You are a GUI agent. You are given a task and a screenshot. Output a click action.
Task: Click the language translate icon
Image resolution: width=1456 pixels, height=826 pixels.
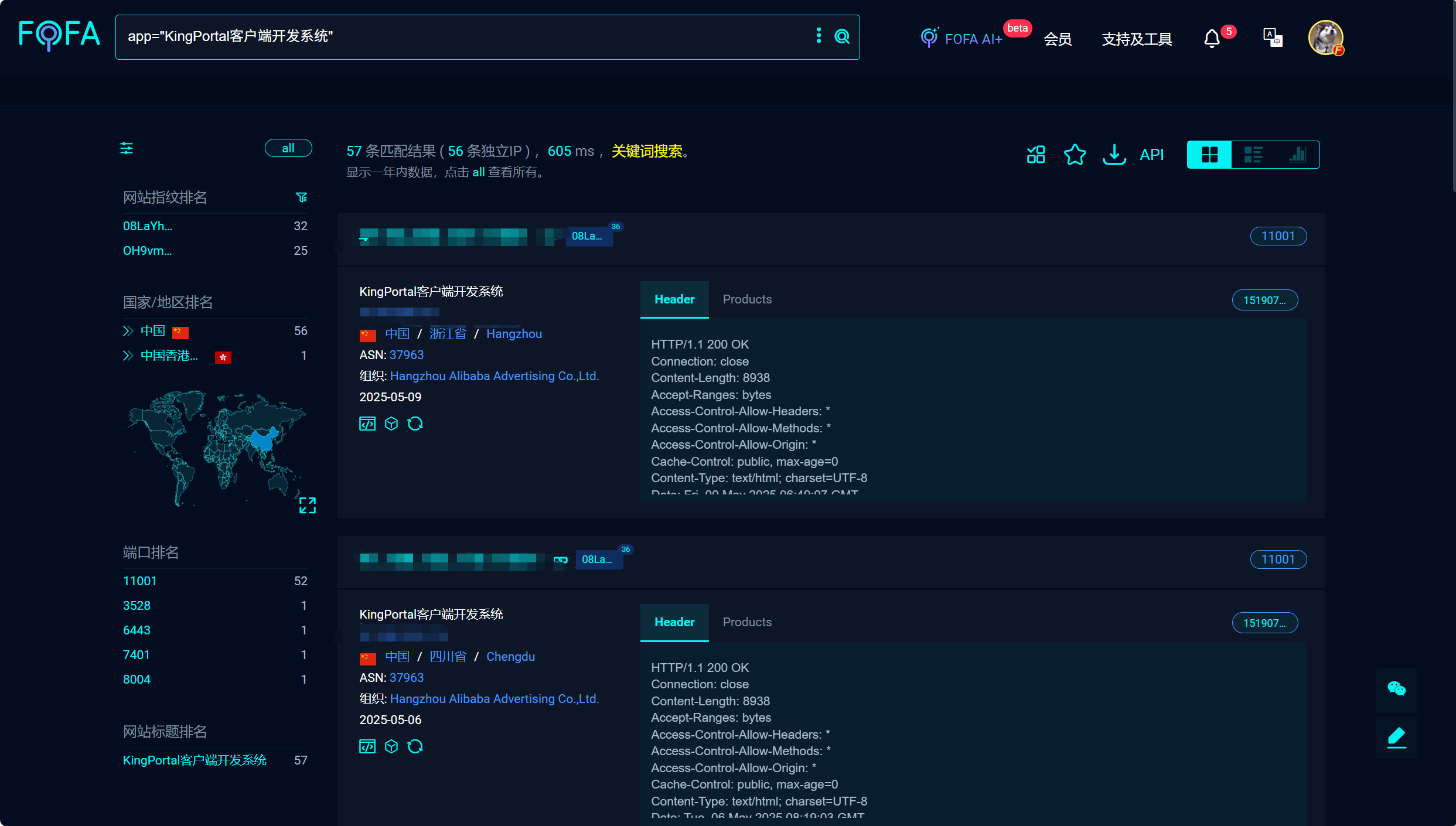pos(1273,38)
